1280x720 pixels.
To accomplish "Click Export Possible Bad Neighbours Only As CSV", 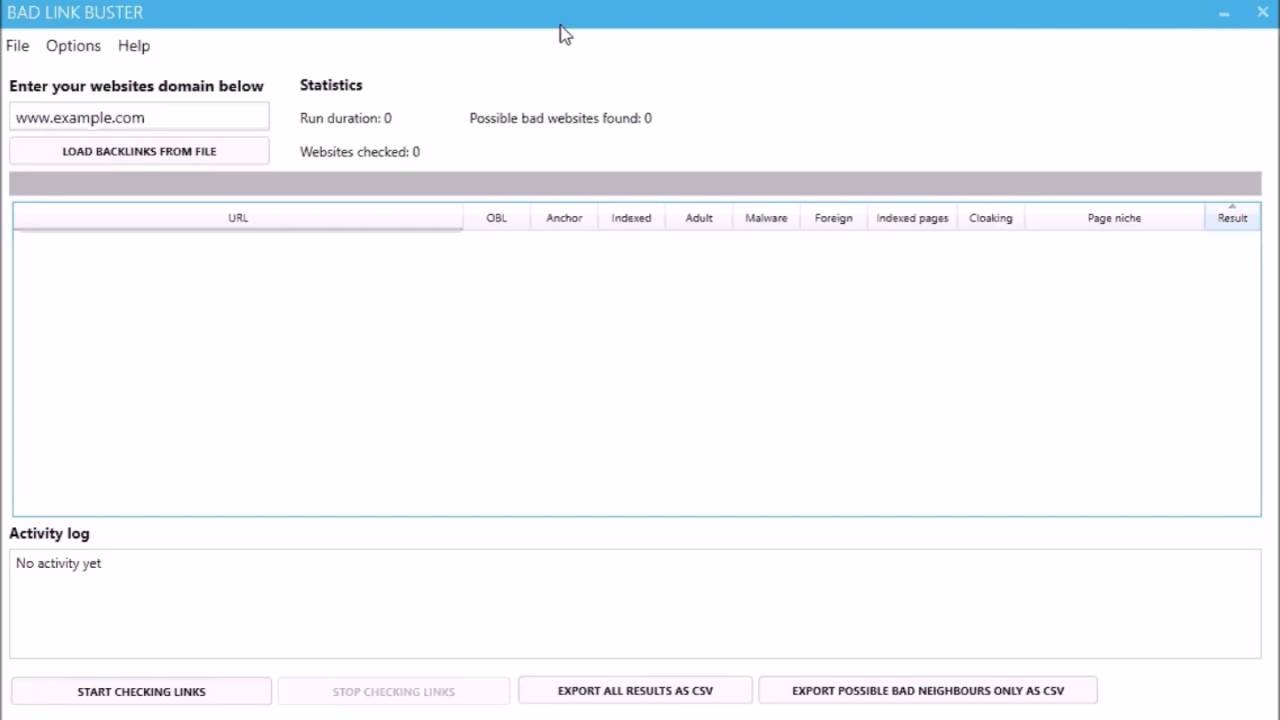I will point(928,690).
